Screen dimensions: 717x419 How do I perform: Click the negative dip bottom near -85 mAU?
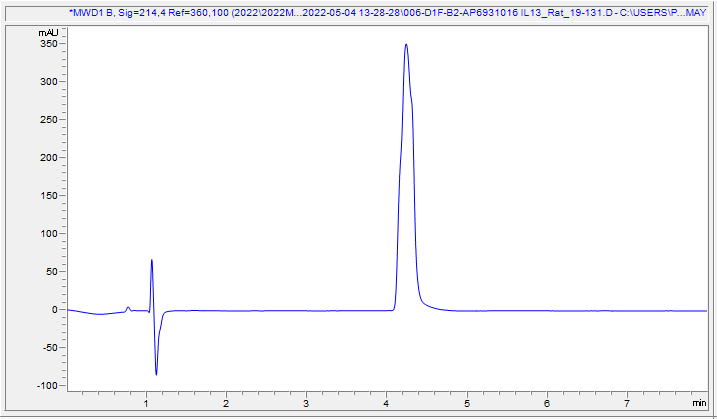(157, 374)
